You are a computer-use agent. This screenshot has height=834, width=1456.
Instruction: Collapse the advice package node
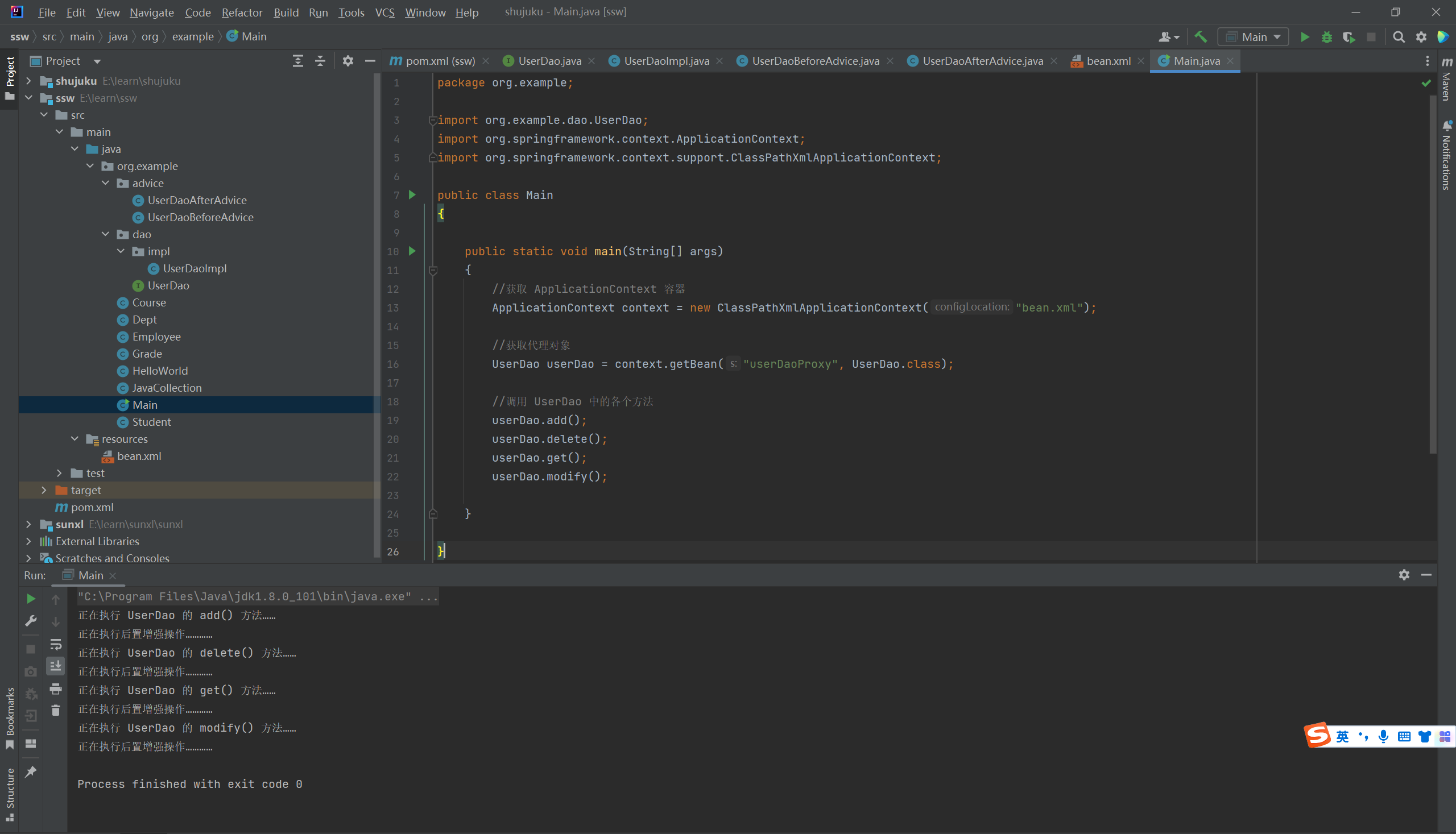pyautogui.click(x=105, y=183)
